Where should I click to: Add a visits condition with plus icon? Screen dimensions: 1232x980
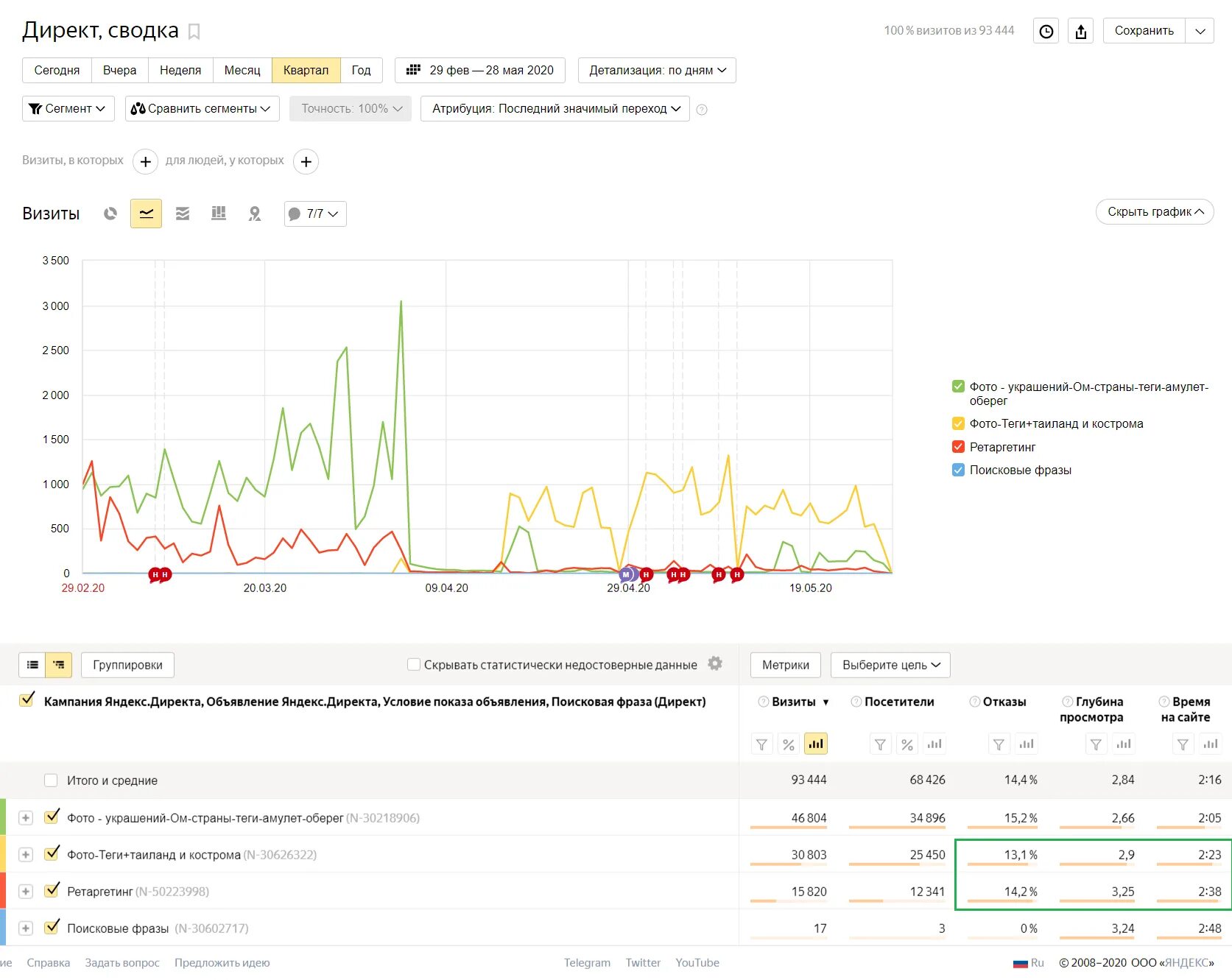[x=146, y=161]
